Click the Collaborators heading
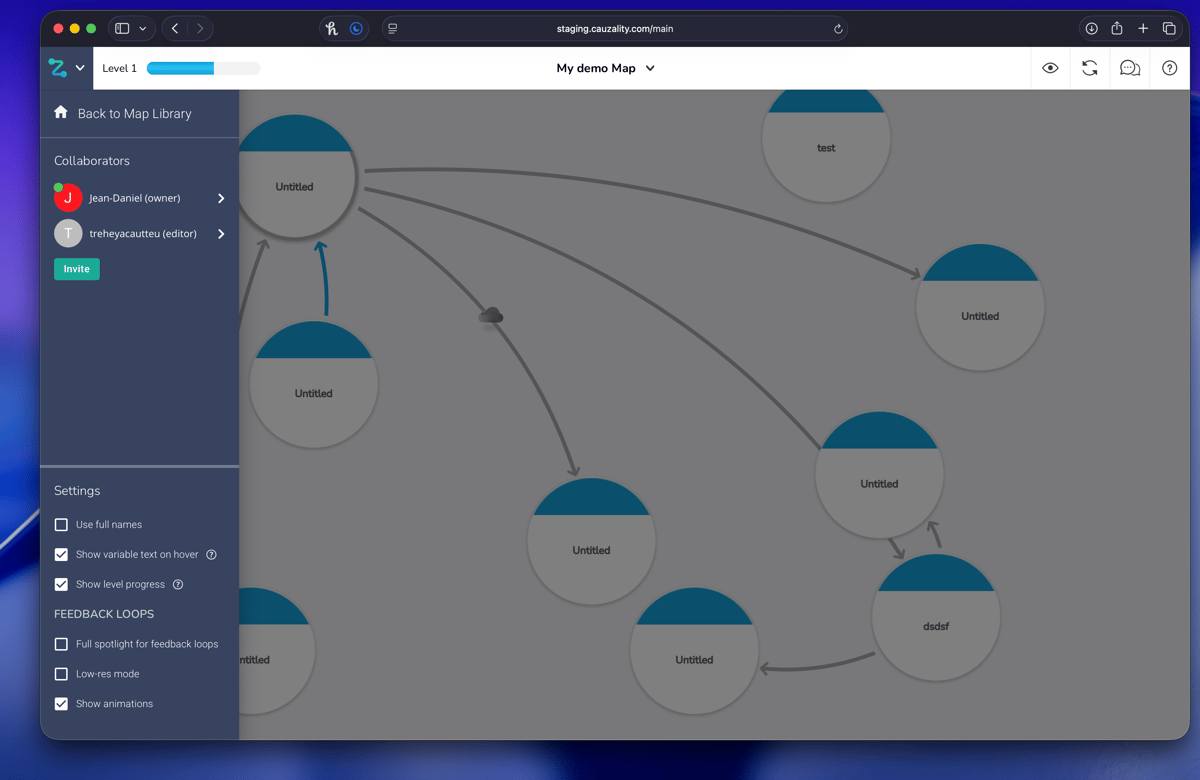 (92, 160)
